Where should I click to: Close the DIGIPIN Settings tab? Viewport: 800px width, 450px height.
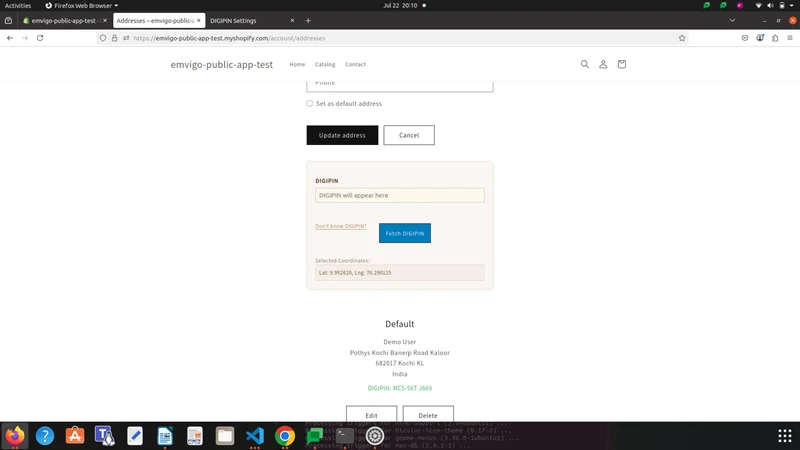tap(292, 20)
